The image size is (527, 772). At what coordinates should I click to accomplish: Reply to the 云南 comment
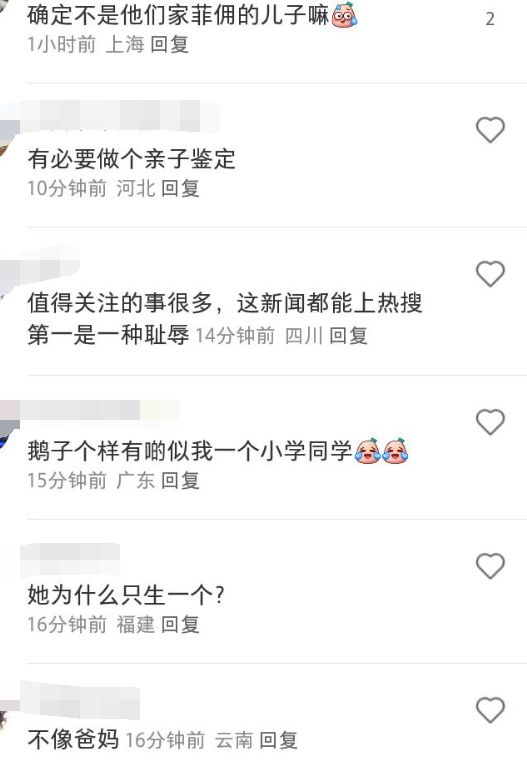[278, 740]
